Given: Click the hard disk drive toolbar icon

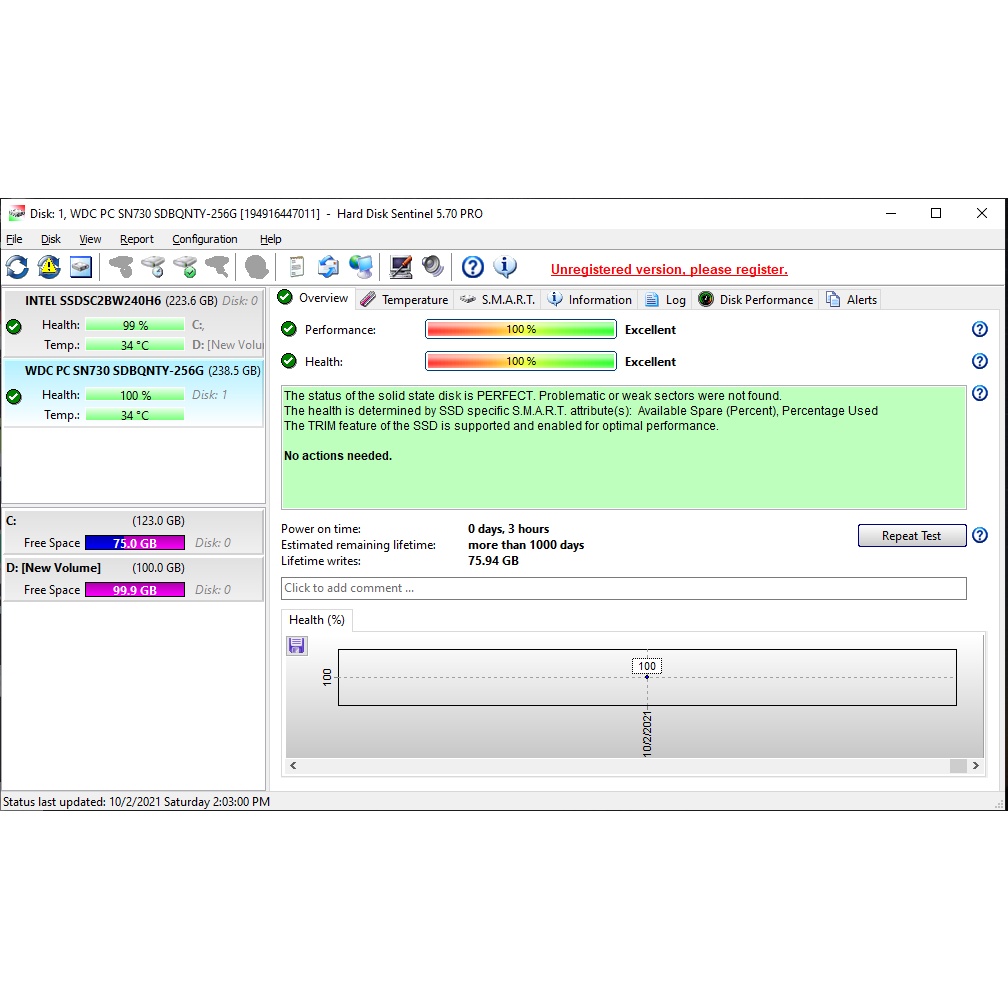Looking at the screenshot, I should pos(81,267).
